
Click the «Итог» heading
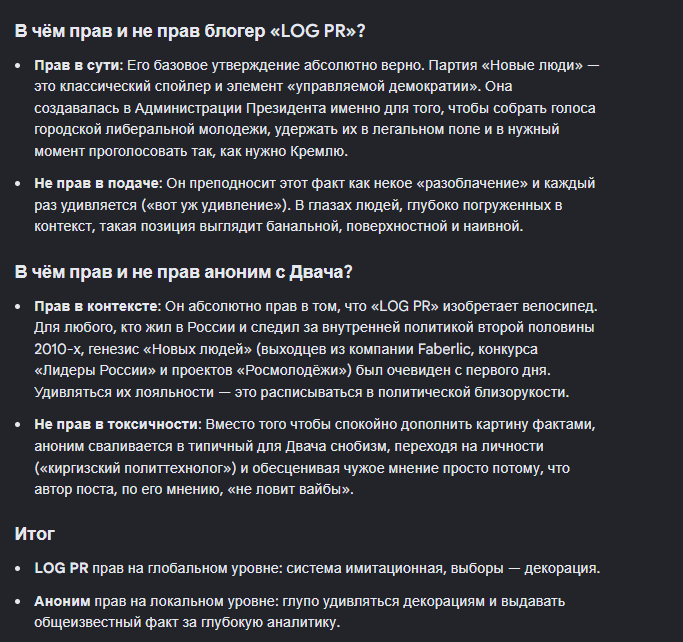pos(35,534)
